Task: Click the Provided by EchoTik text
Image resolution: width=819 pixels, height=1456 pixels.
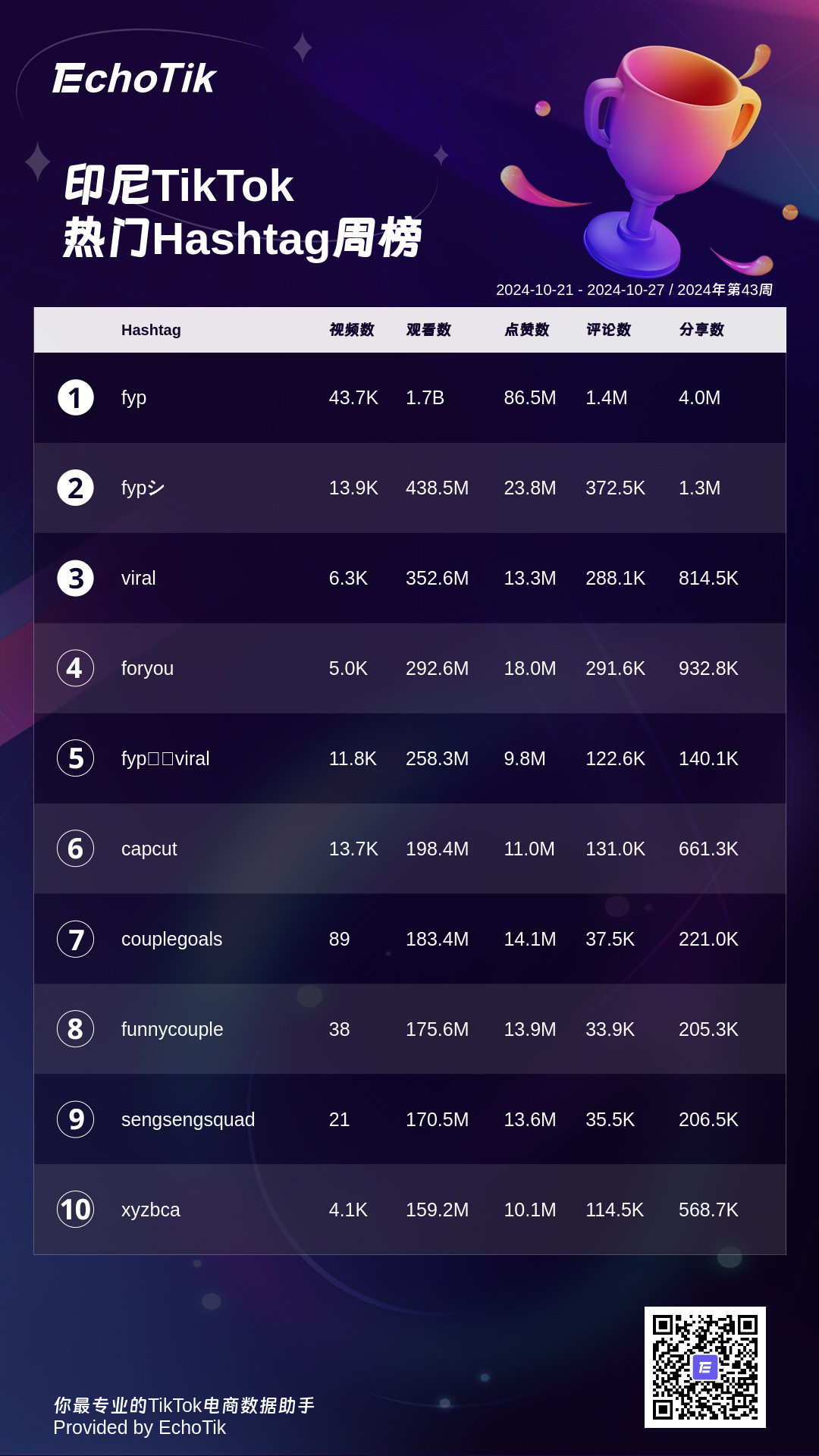Action: pos(140,1427)
